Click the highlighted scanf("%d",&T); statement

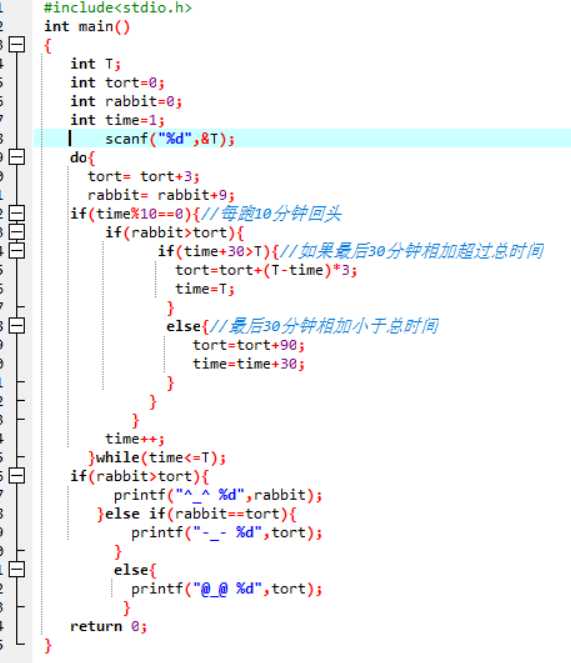click(170, 139)
